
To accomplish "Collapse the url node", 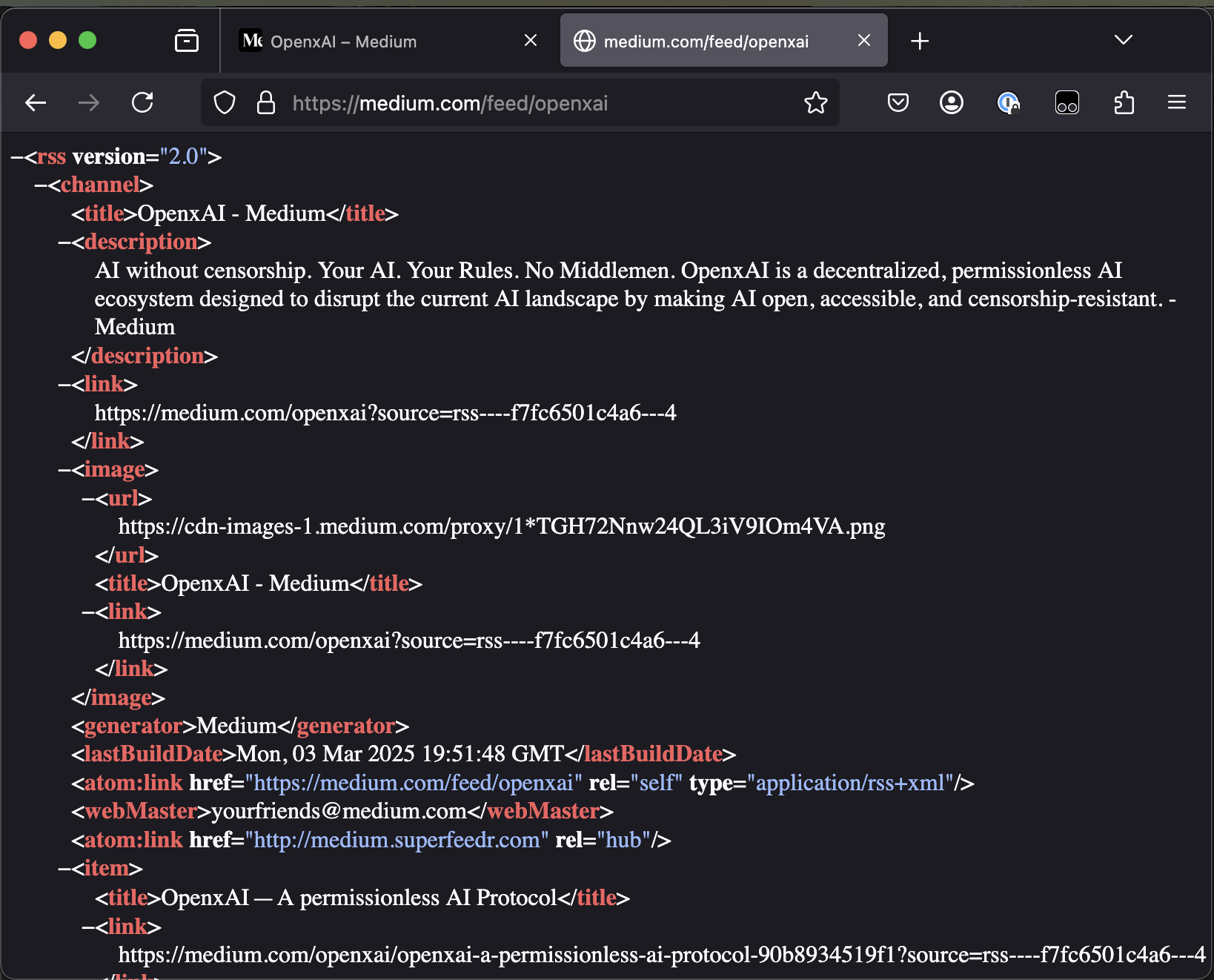I will tap(88, 498).
